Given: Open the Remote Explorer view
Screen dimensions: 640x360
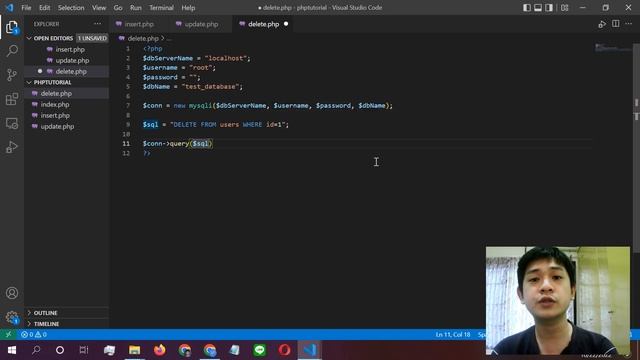Looking at the screenshot, I should coord(12,123).
